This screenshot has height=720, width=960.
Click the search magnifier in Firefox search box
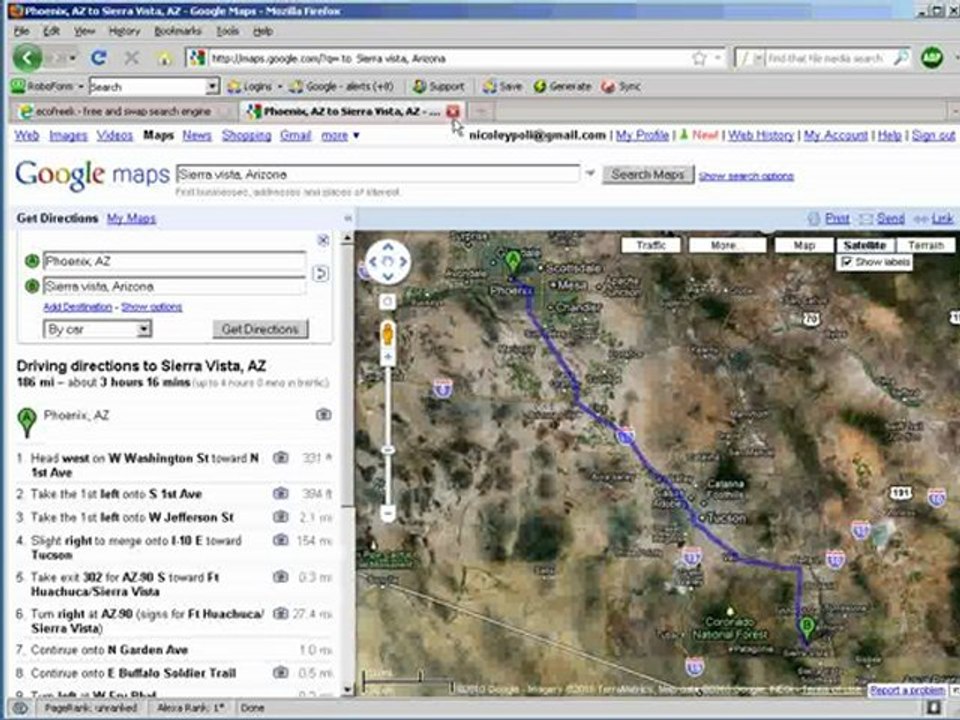(x=901, y=58)
